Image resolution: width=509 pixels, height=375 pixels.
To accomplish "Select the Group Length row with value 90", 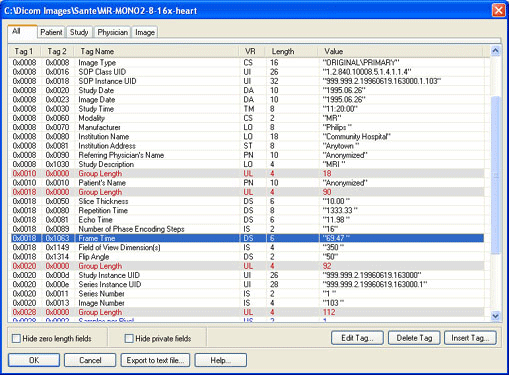I will tap(246, 192).
